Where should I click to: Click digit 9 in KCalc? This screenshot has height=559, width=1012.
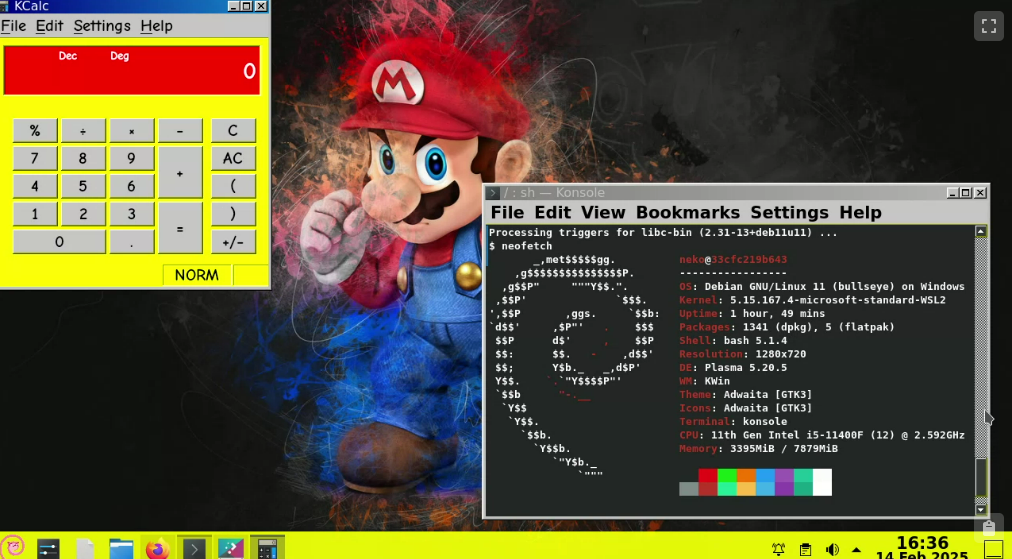132,159
